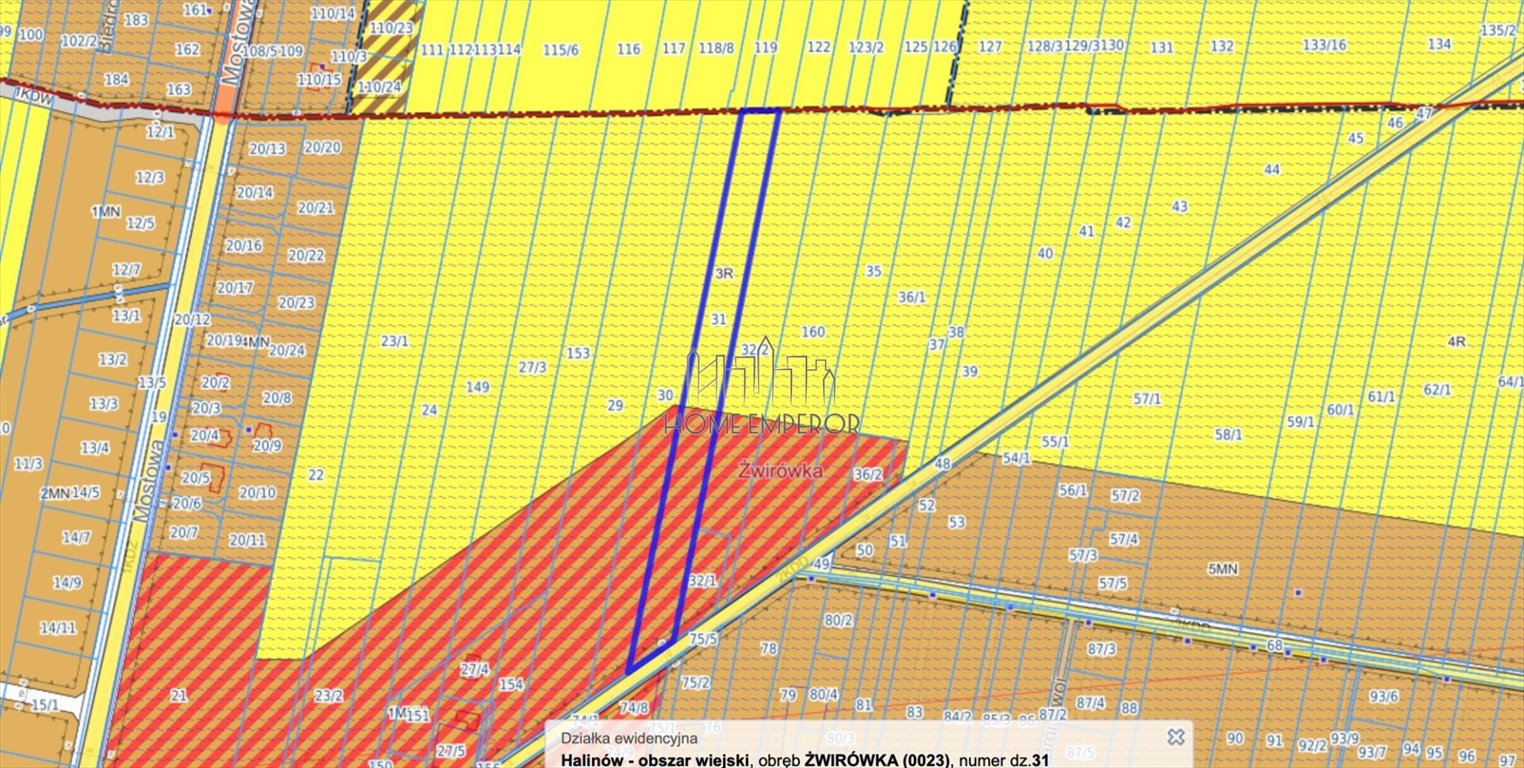Close the Działka ewidencyjna info popup
The width and height of the screenshot is (1524, 768).
click(x=1176, y=737)
